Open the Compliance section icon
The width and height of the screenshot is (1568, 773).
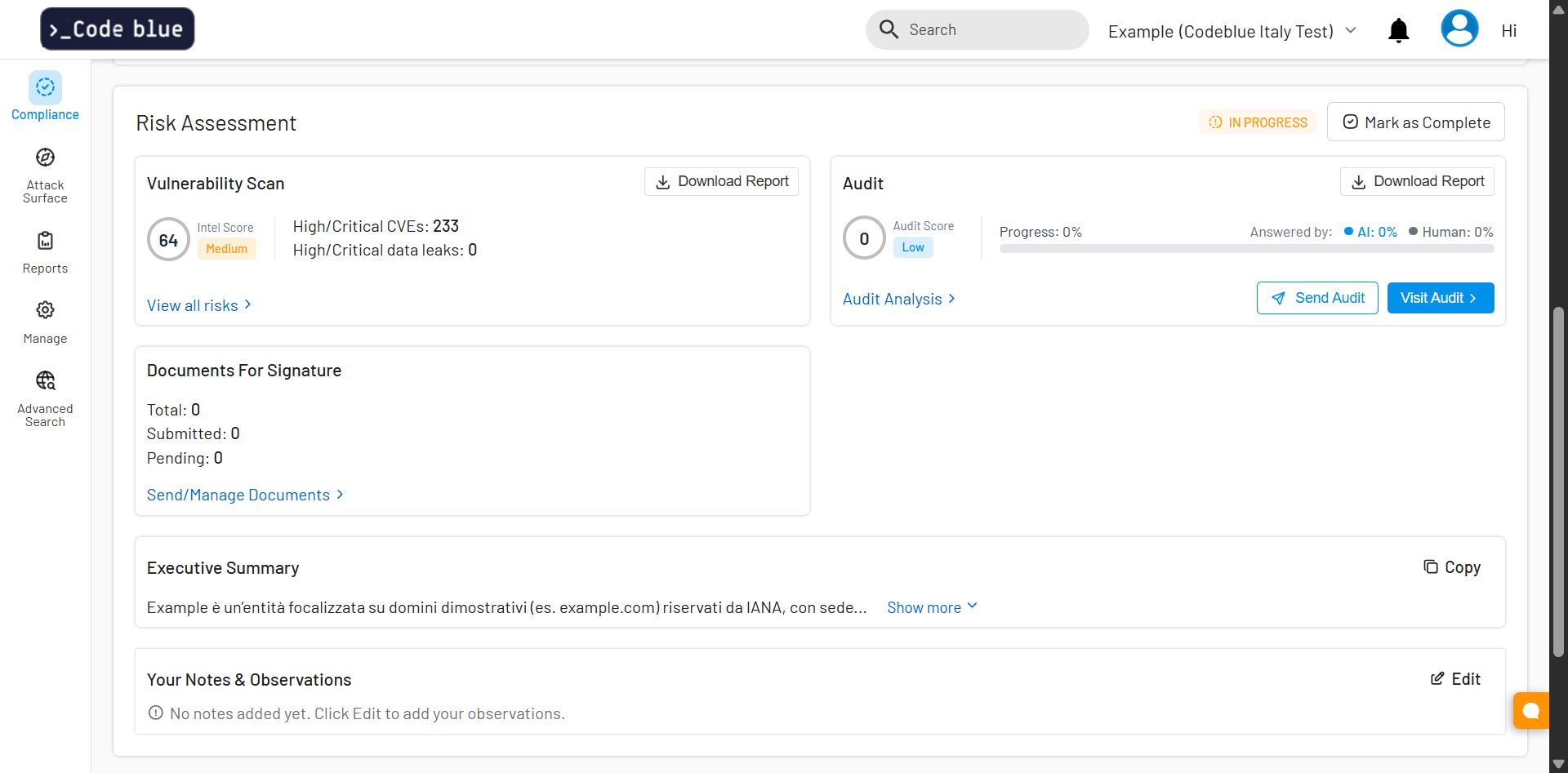pyautogui.click(x=45, y=87)
